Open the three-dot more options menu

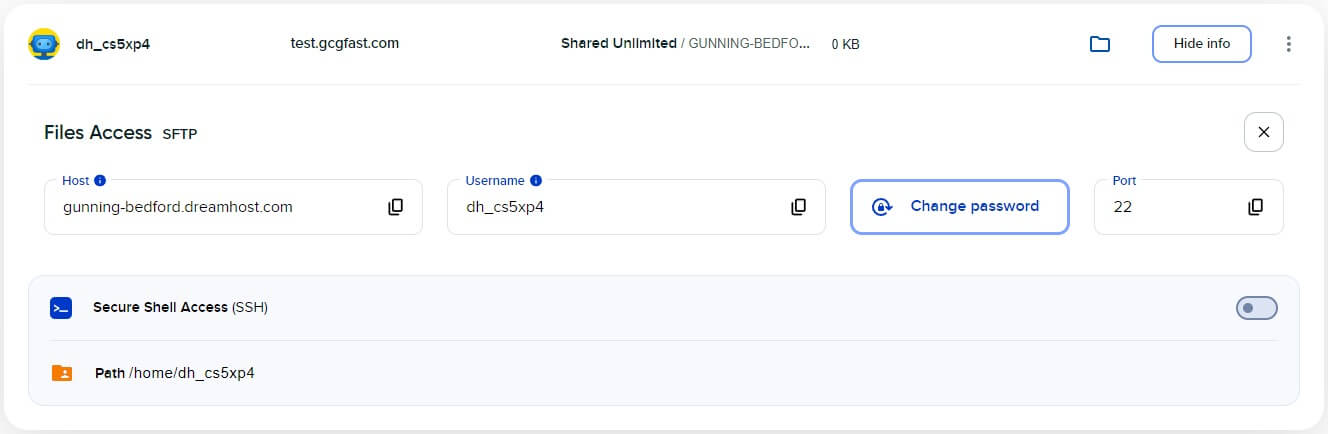tap(1288, 44)
